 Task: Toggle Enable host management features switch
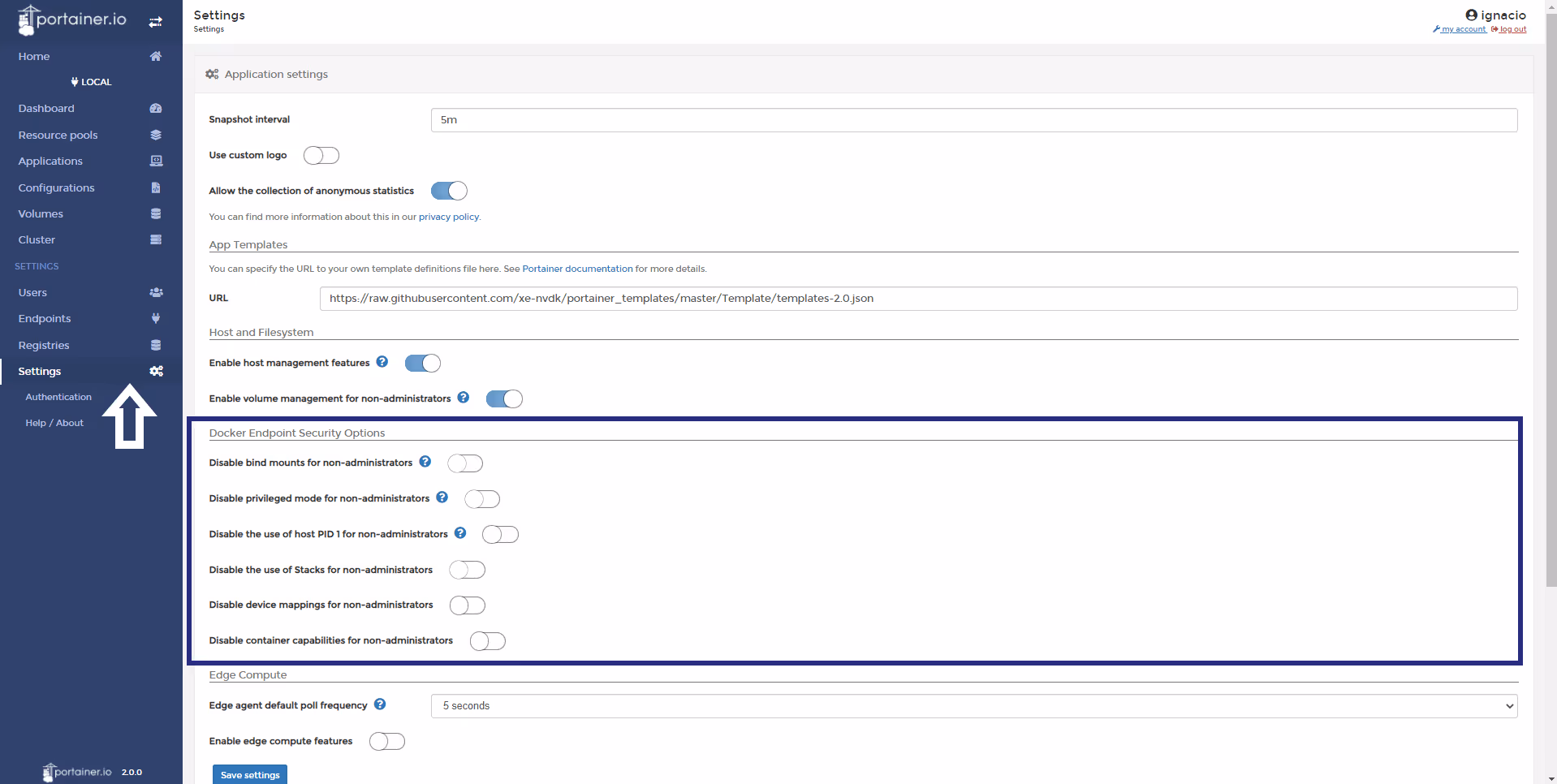423,363
